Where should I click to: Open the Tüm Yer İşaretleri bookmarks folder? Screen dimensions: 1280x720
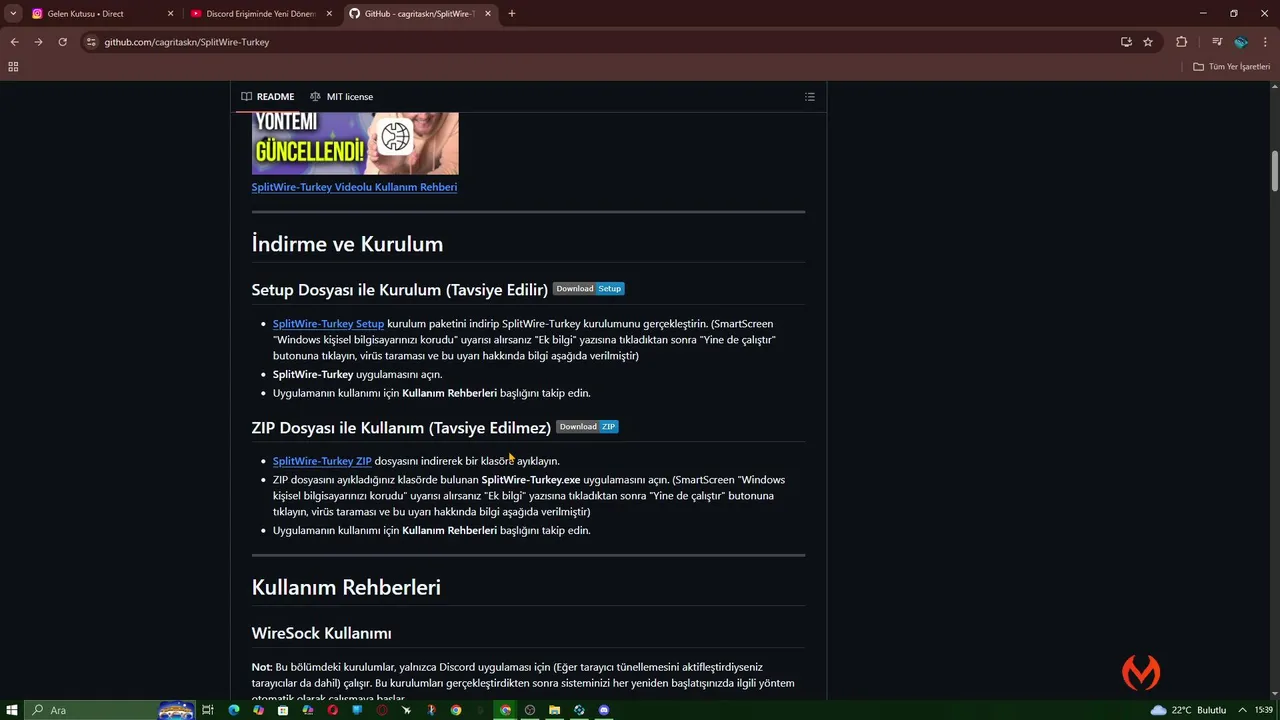point(1231,67)
